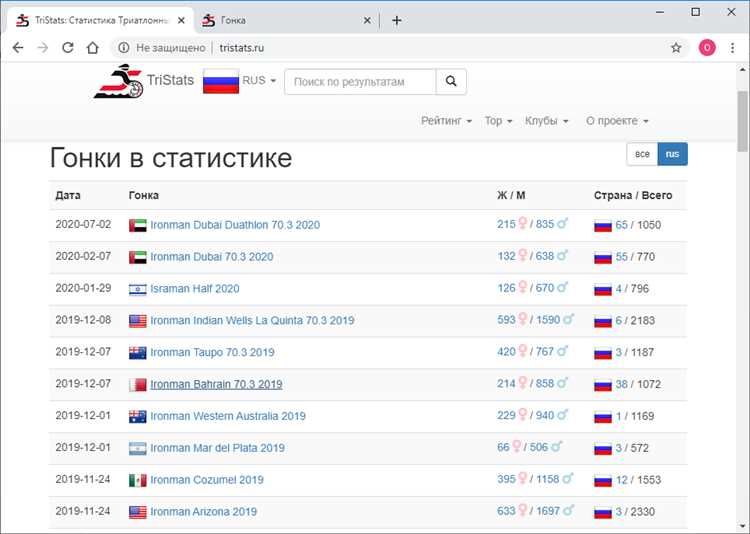Open the О проекте dropdown menu
The width and height of the screenshot is (750, 534).
[617, 121]
